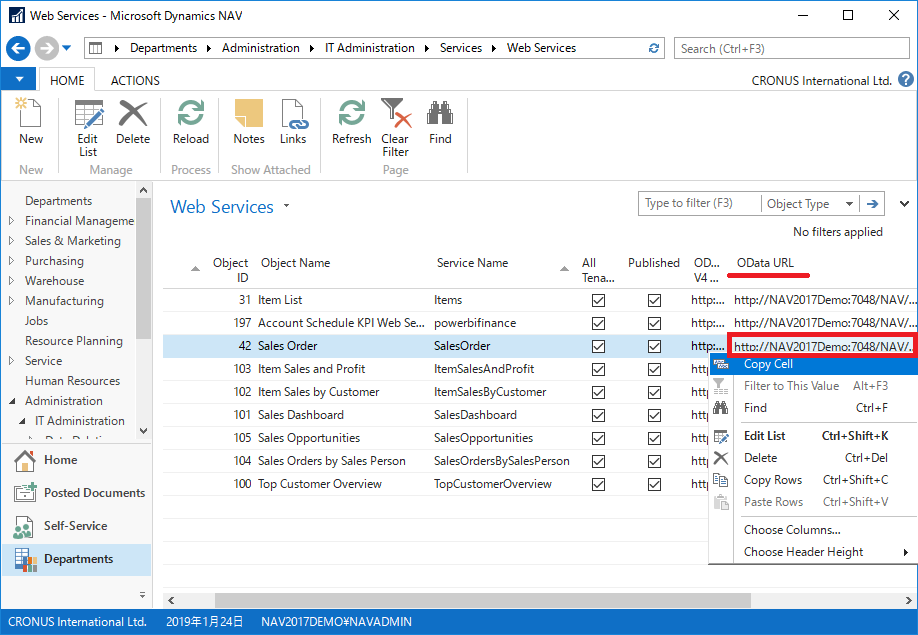Click Administration in the breadcrumb path

tap(261, 48)
